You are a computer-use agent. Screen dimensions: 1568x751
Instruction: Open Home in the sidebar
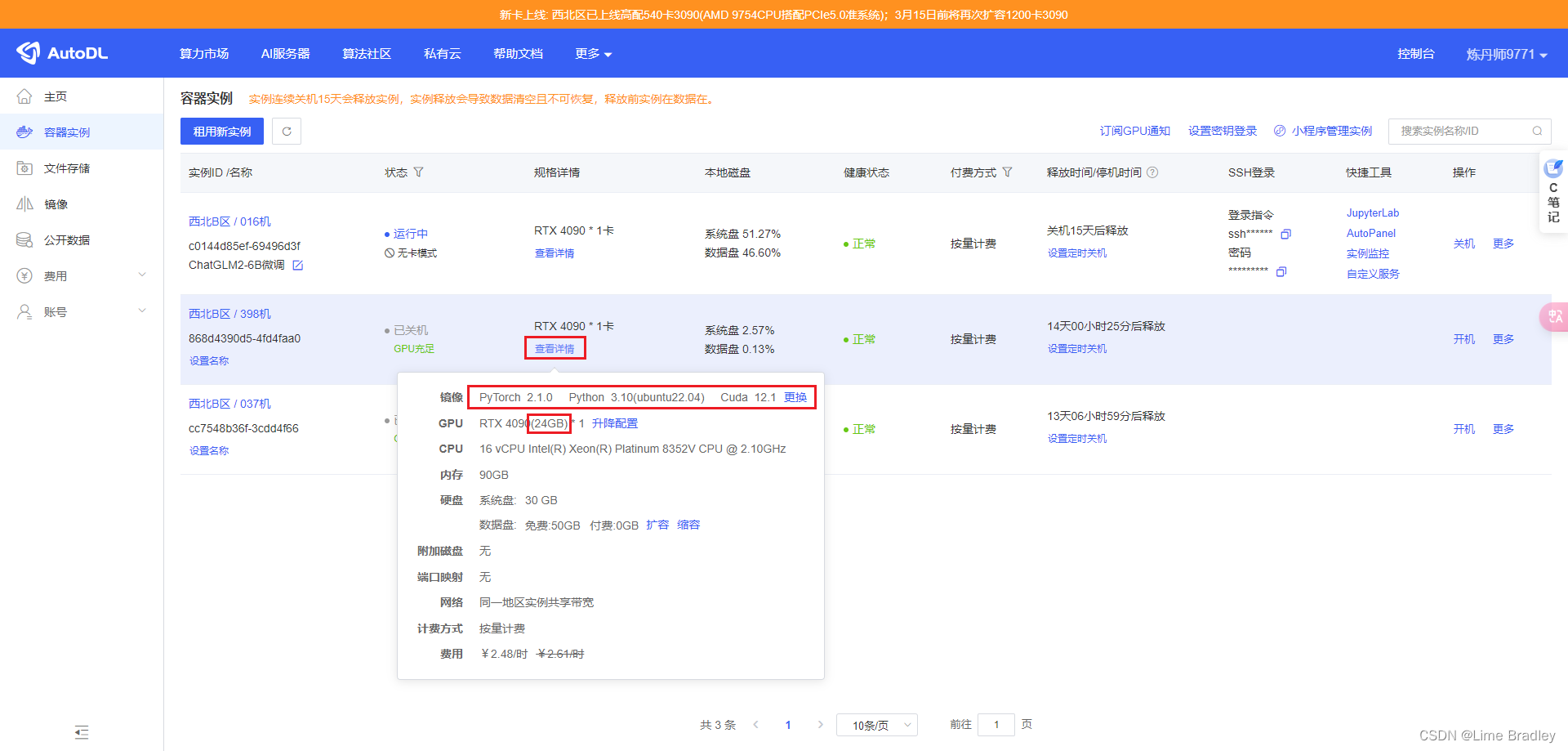pos(82,96)
